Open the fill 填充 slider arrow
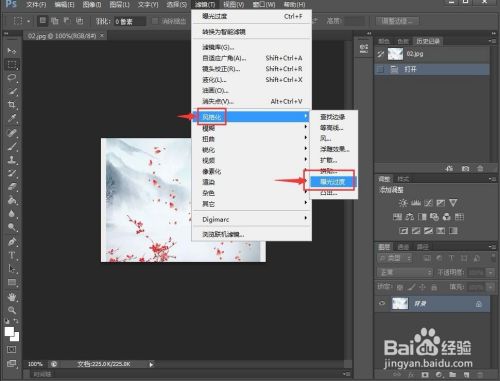500x381 pixels. click(490, 287)
